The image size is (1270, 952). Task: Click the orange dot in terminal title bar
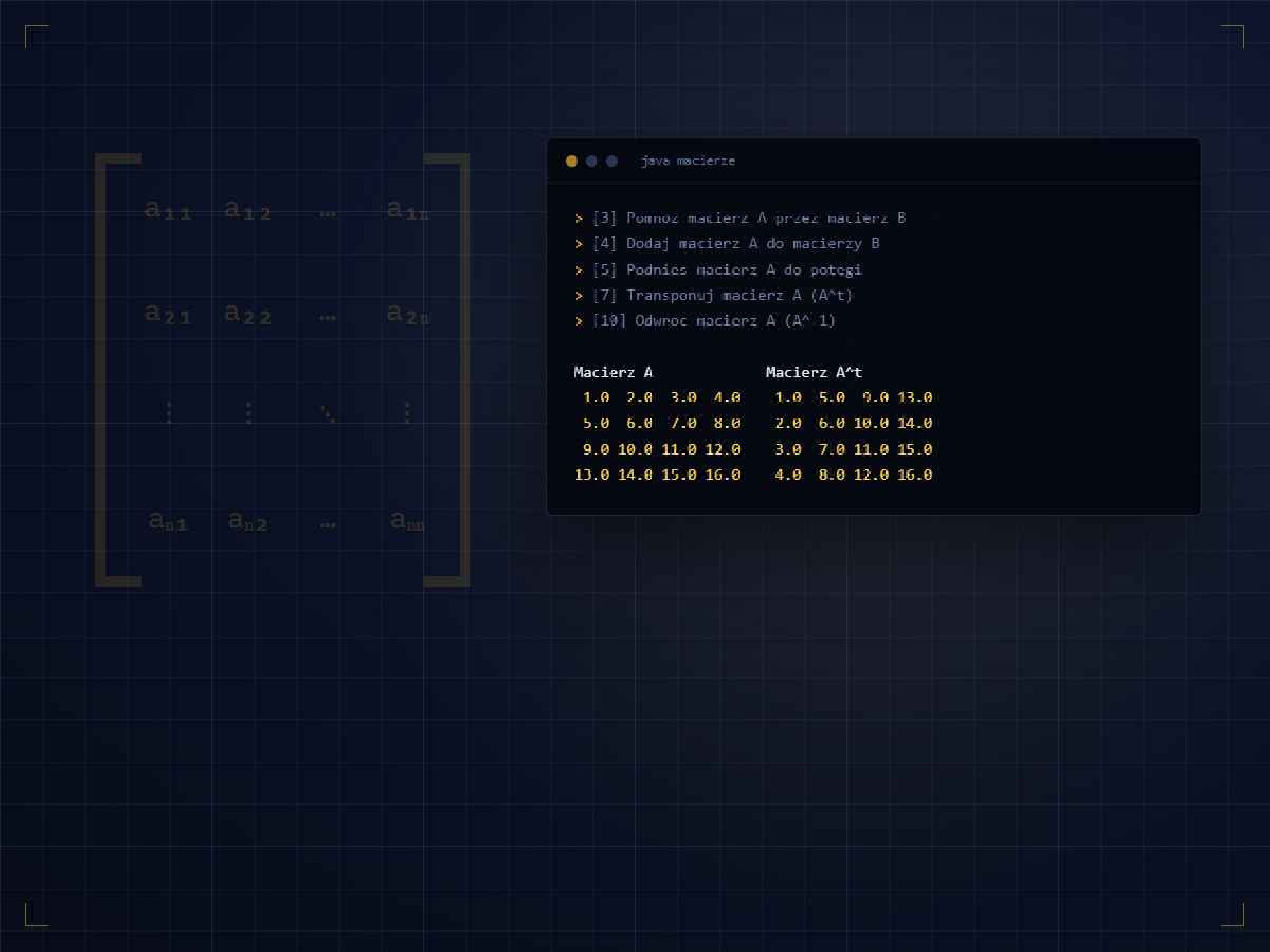[x=571, y=161]
